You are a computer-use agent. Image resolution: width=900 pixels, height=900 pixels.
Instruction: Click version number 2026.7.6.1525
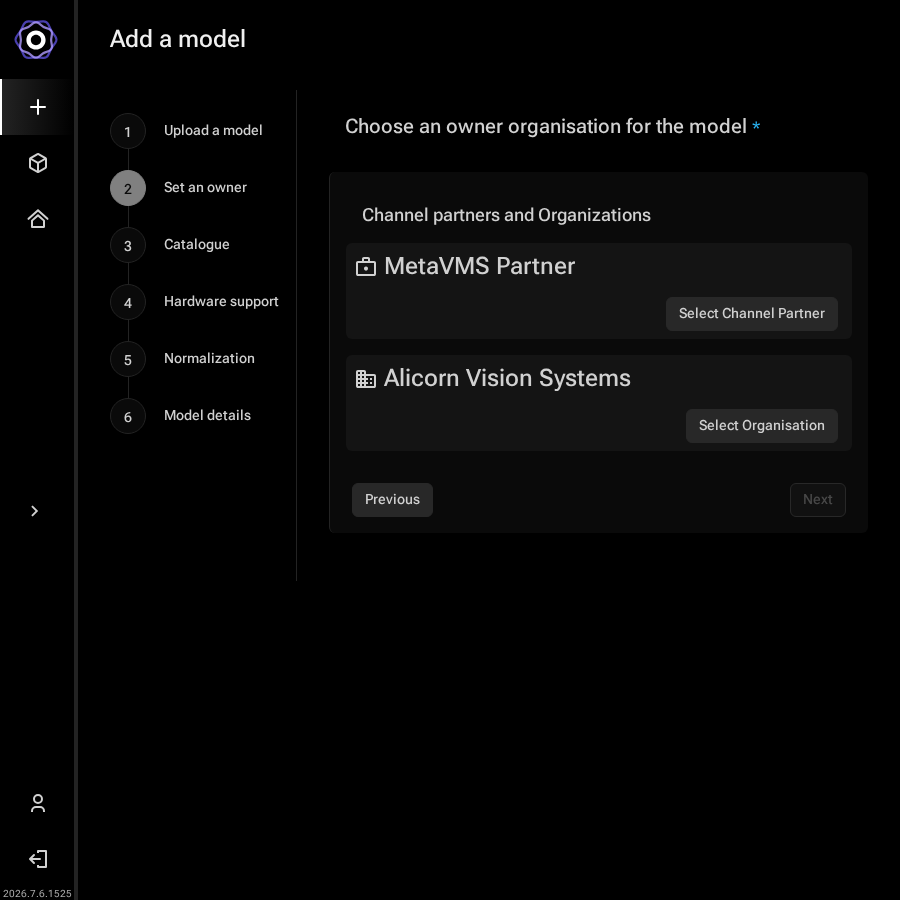click(x=37, y=893)
